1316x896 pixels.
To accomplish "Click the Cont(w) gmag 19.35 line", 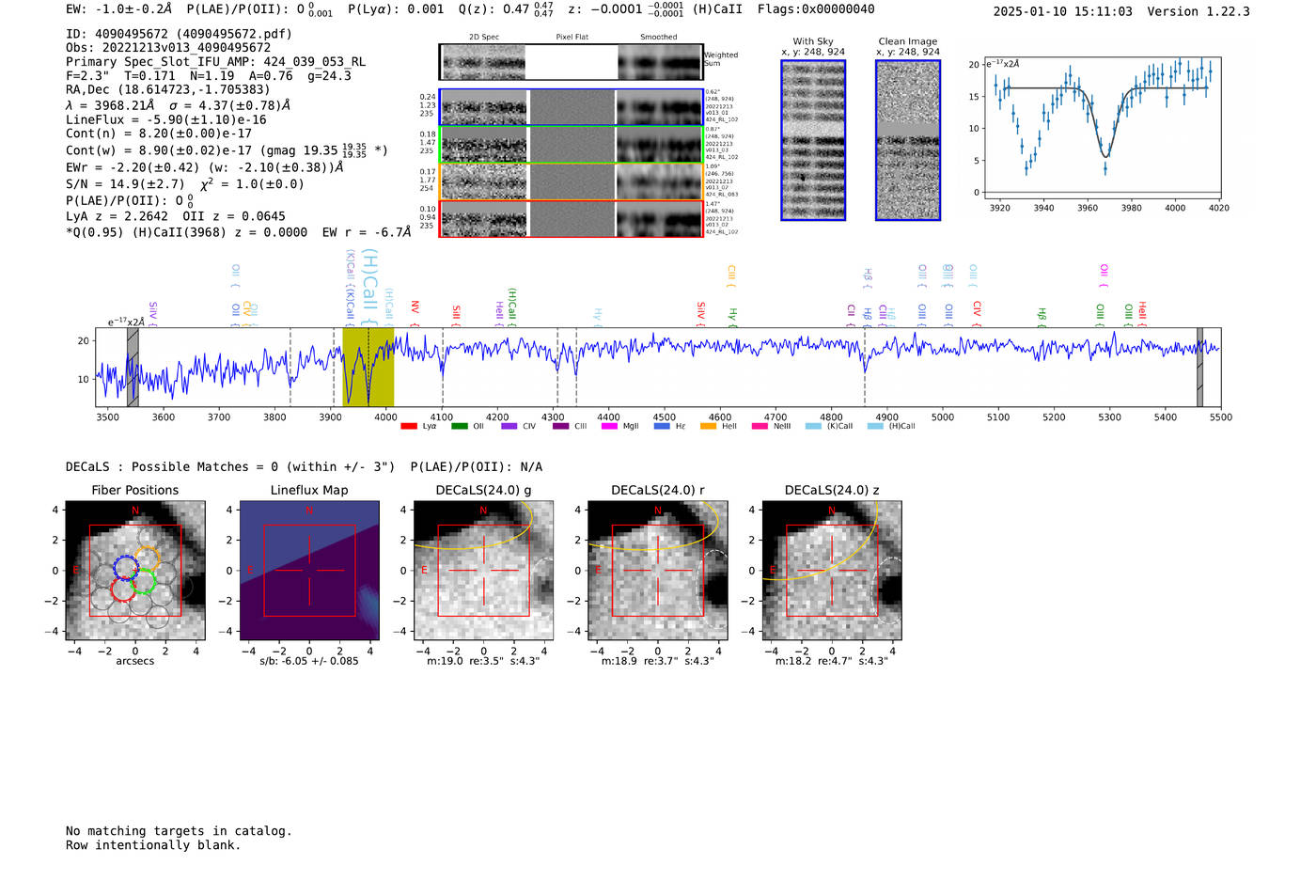I will (x=227, y=149).
